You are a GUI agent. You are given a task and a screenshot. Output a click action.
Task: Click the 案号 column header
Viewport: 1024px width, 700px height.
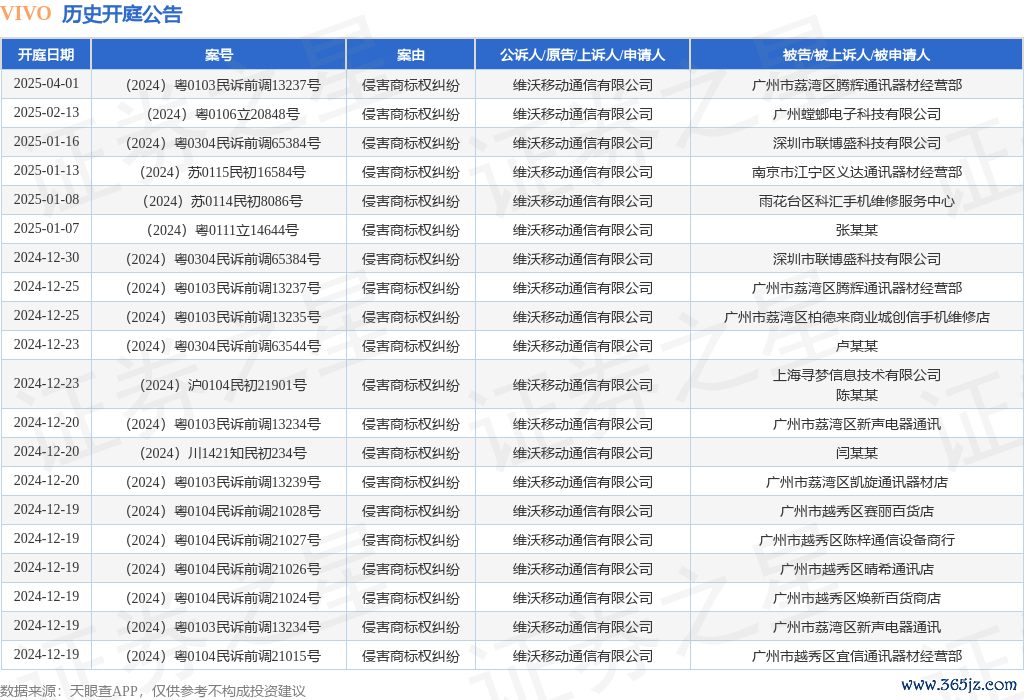(219, 55)
